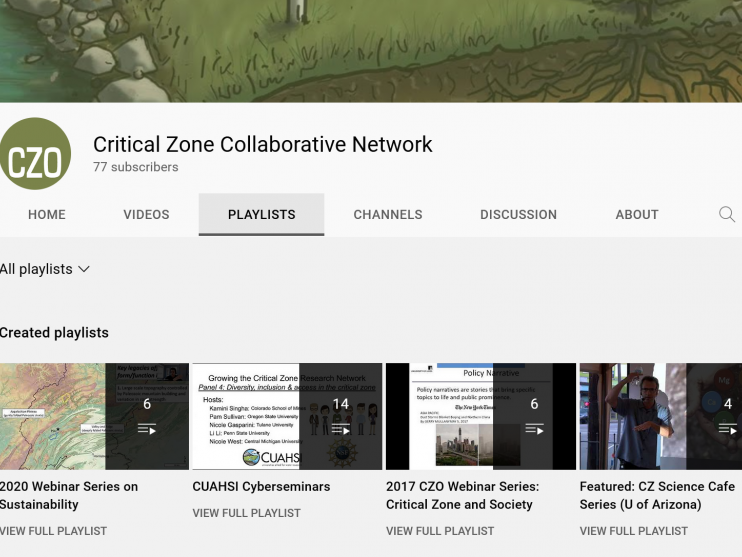This screenshot has height=557, width=742.
Task: Expand the All playlists dropdown
Action: [45, 269]
